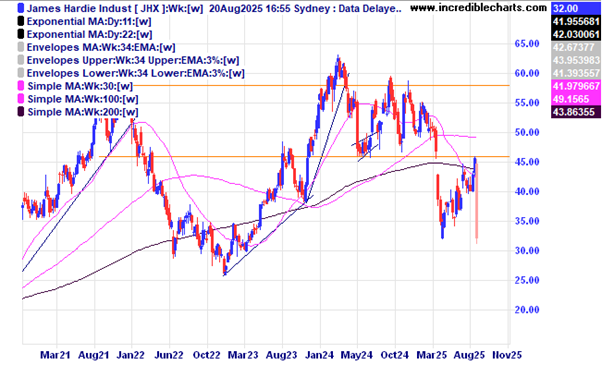Image resolution: width=602 pixels, height=365 pixels.
Task: Click the Jun22 date axis label
Action: click(169, 355)
